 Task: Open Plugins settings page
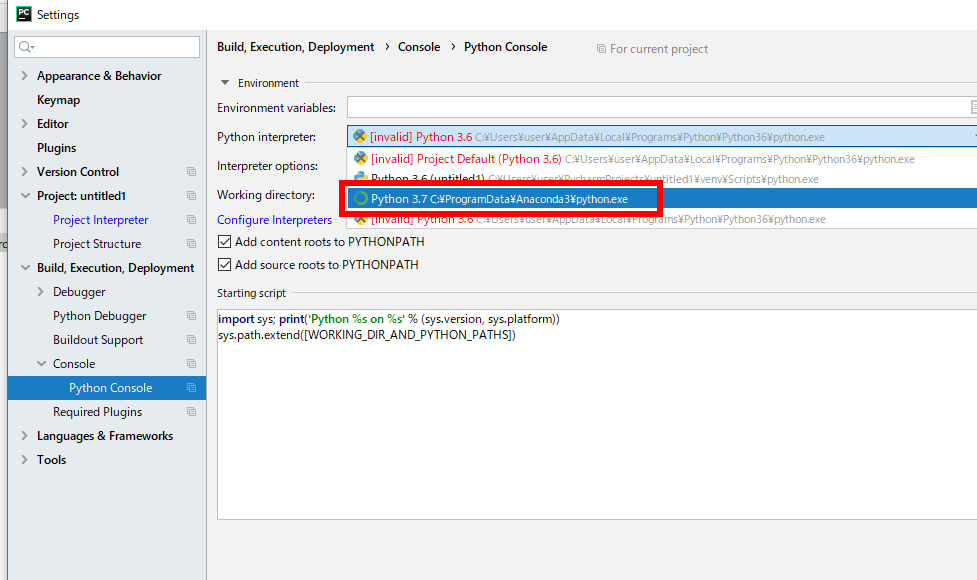[x=57, y=148]
